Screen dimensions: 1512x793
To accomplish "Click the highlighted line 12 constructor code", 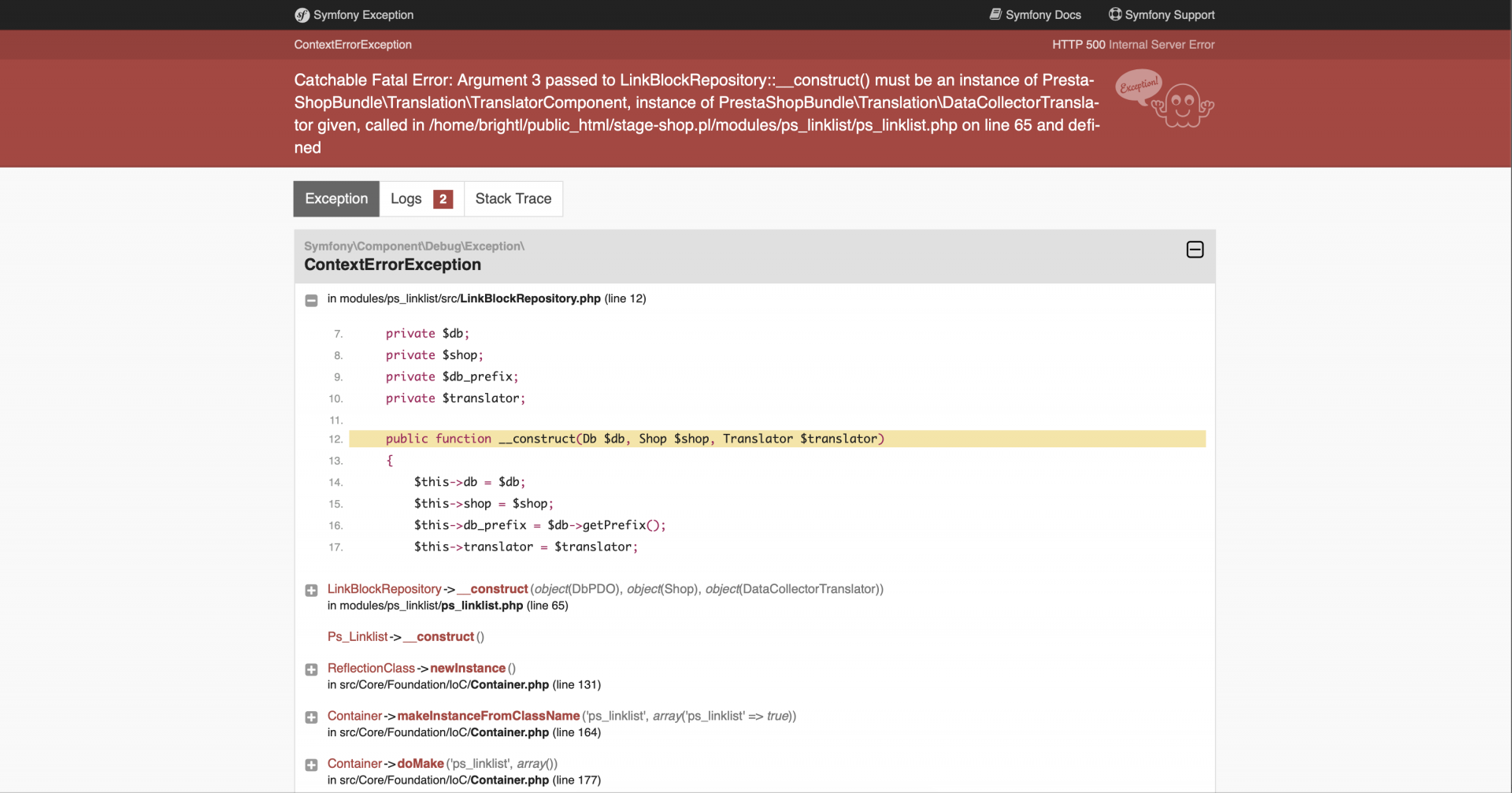I will tap(777, 439).
